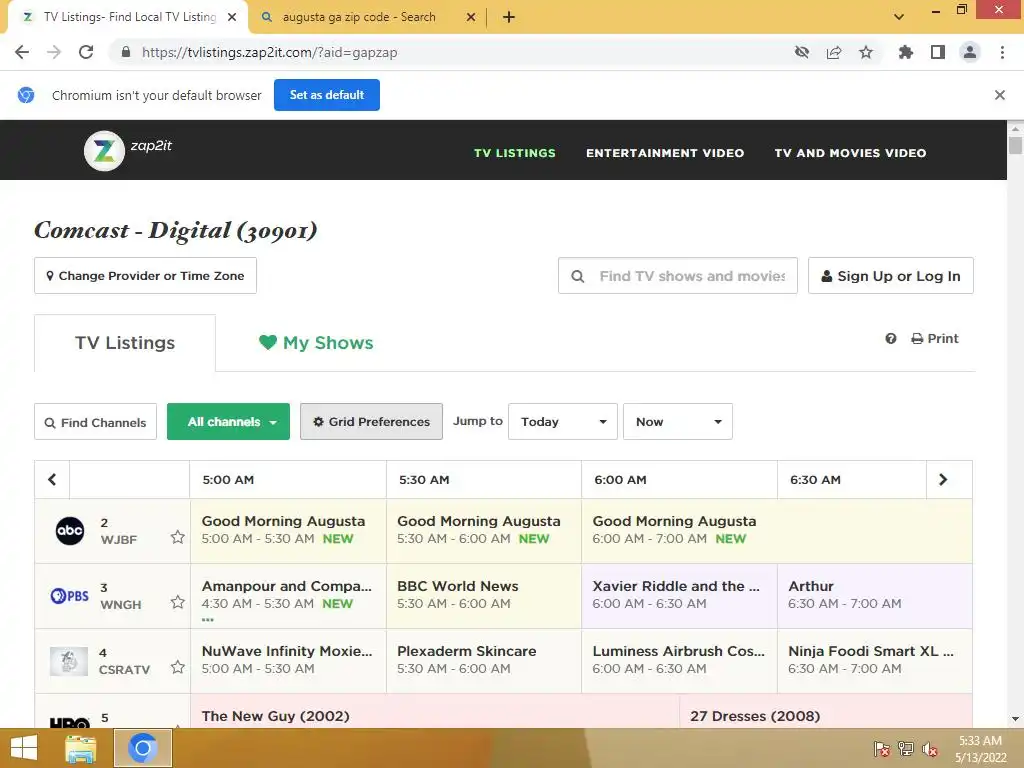
Task: Click the Chromium taskbar icon
Action: click(143, 748)
